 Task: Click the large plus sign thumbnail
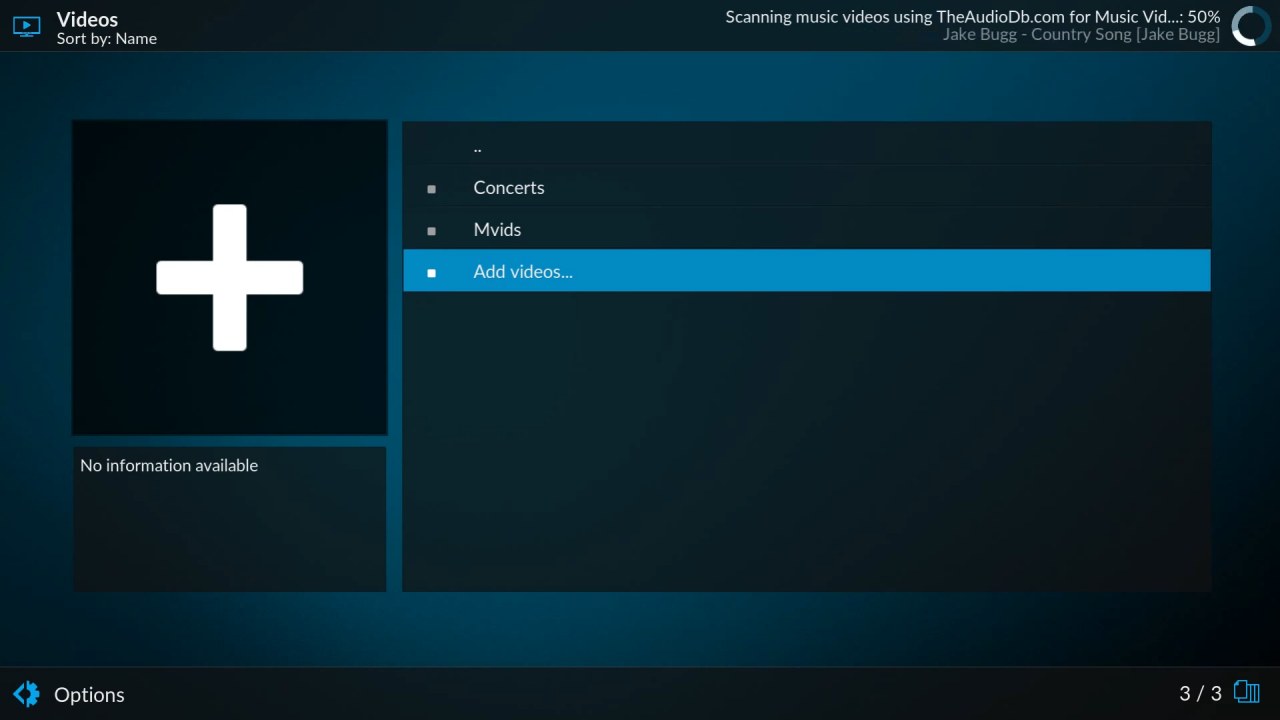coord(230,278)
